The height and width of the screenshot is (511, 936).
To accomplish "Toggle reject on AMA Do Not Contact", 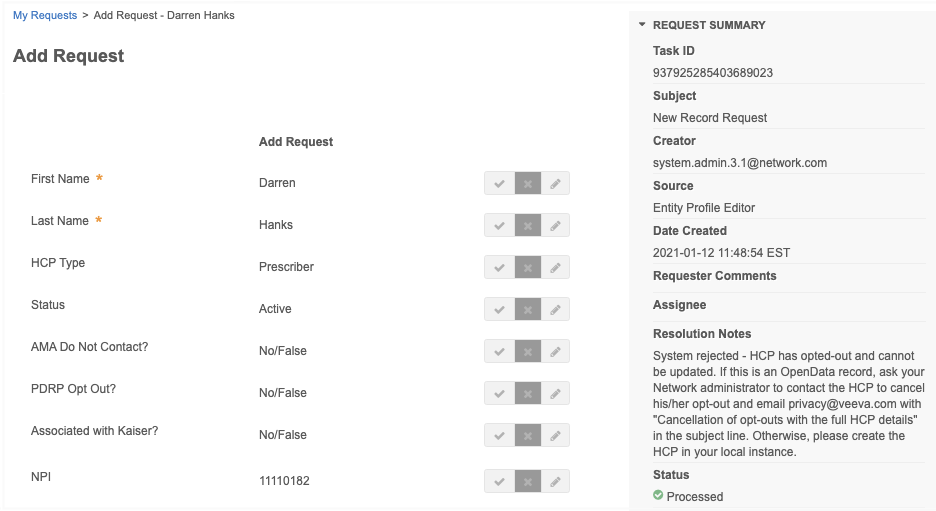I will (x=527, y=352).
